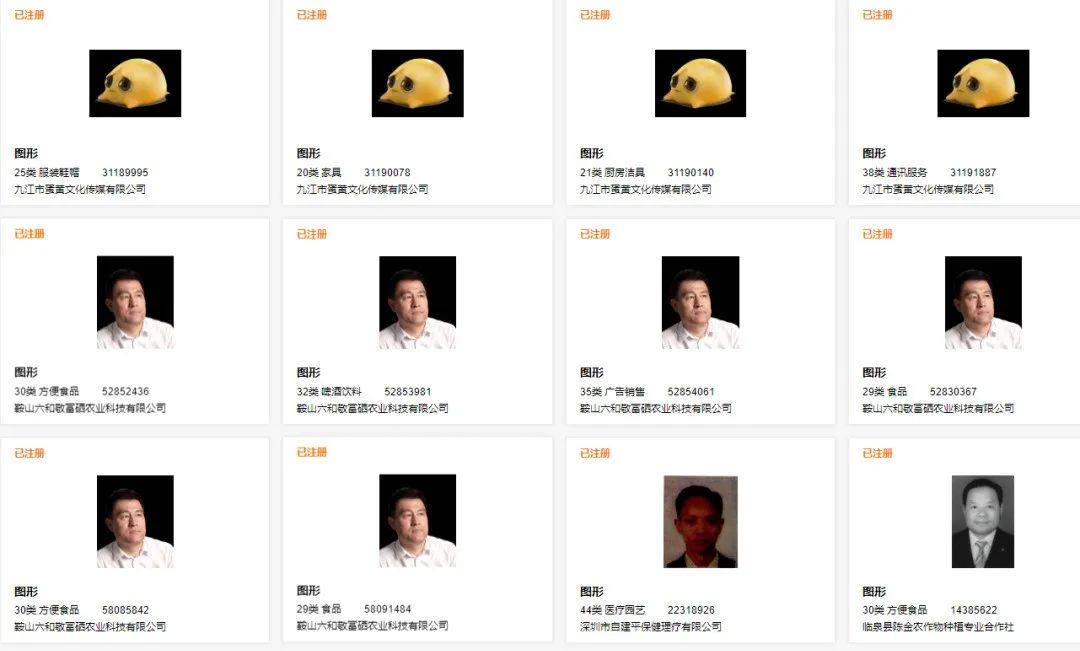
Task: Open portrait thumbnail for trademark 52830367
Action: 983,302
